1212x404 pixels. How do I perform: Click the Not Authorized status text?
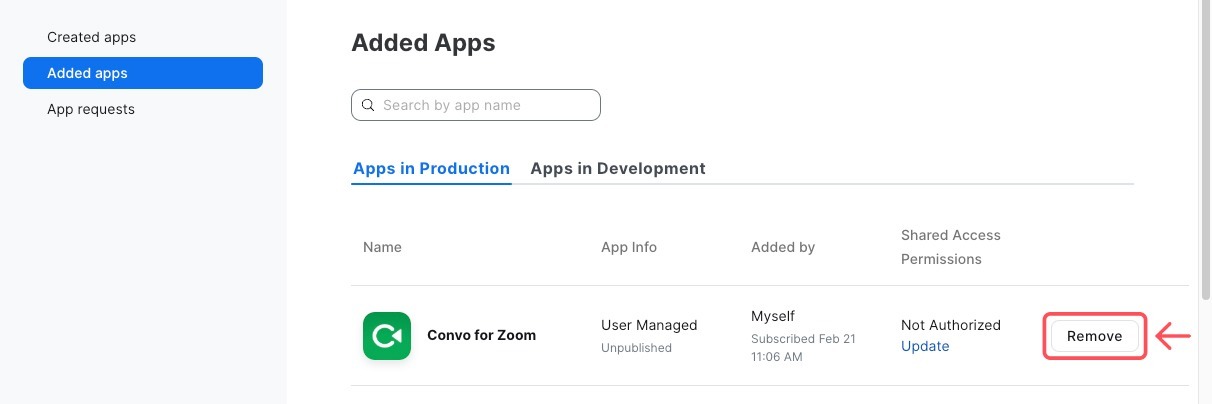pos(950,325)
